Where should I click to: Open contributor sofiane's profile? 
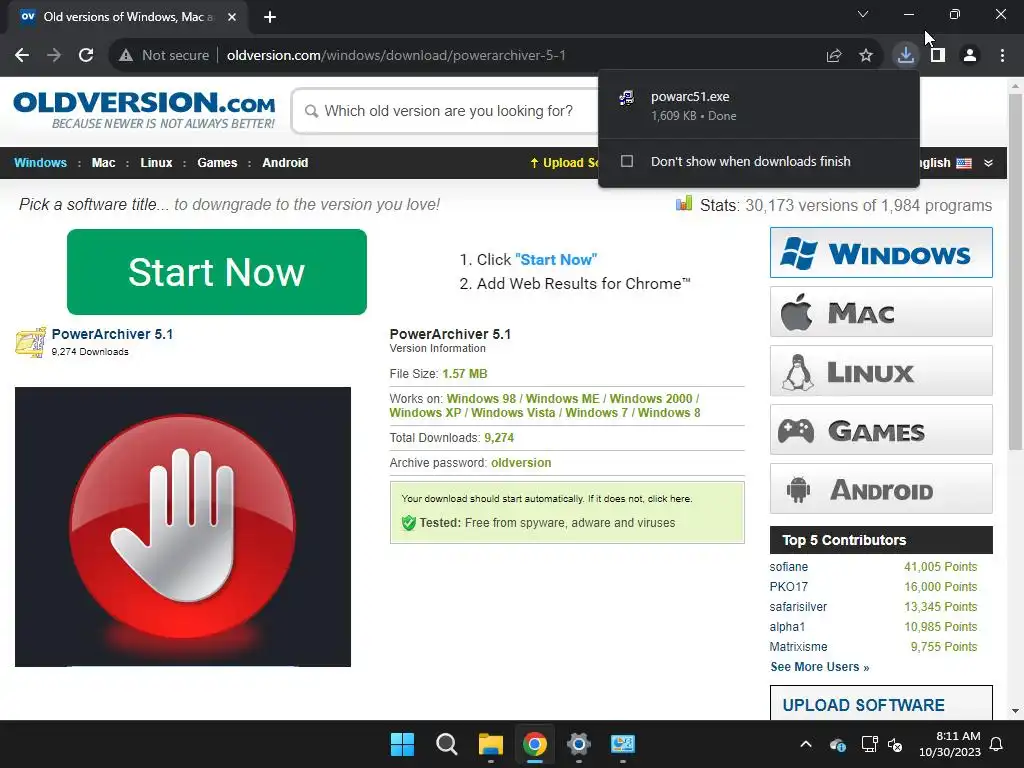[788, 567]
